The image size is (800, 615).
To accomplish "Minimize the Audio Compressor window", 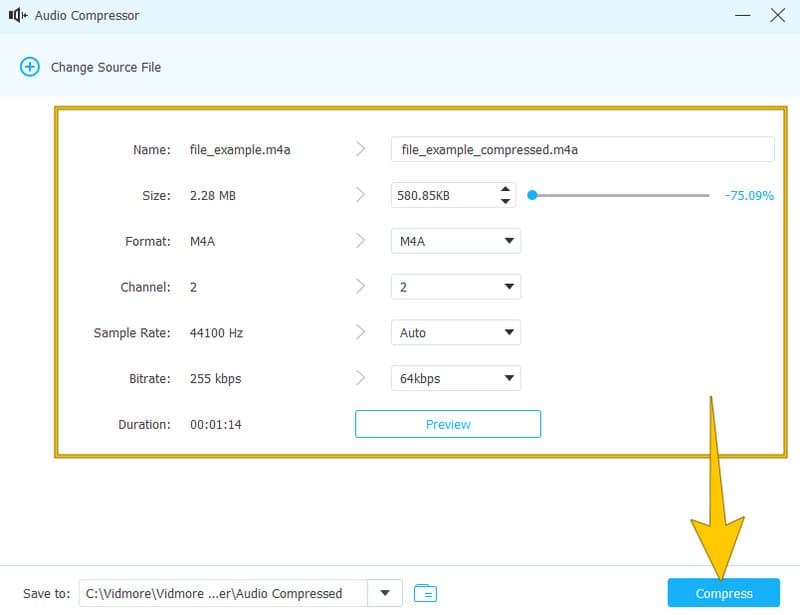I will coord(742,16).
